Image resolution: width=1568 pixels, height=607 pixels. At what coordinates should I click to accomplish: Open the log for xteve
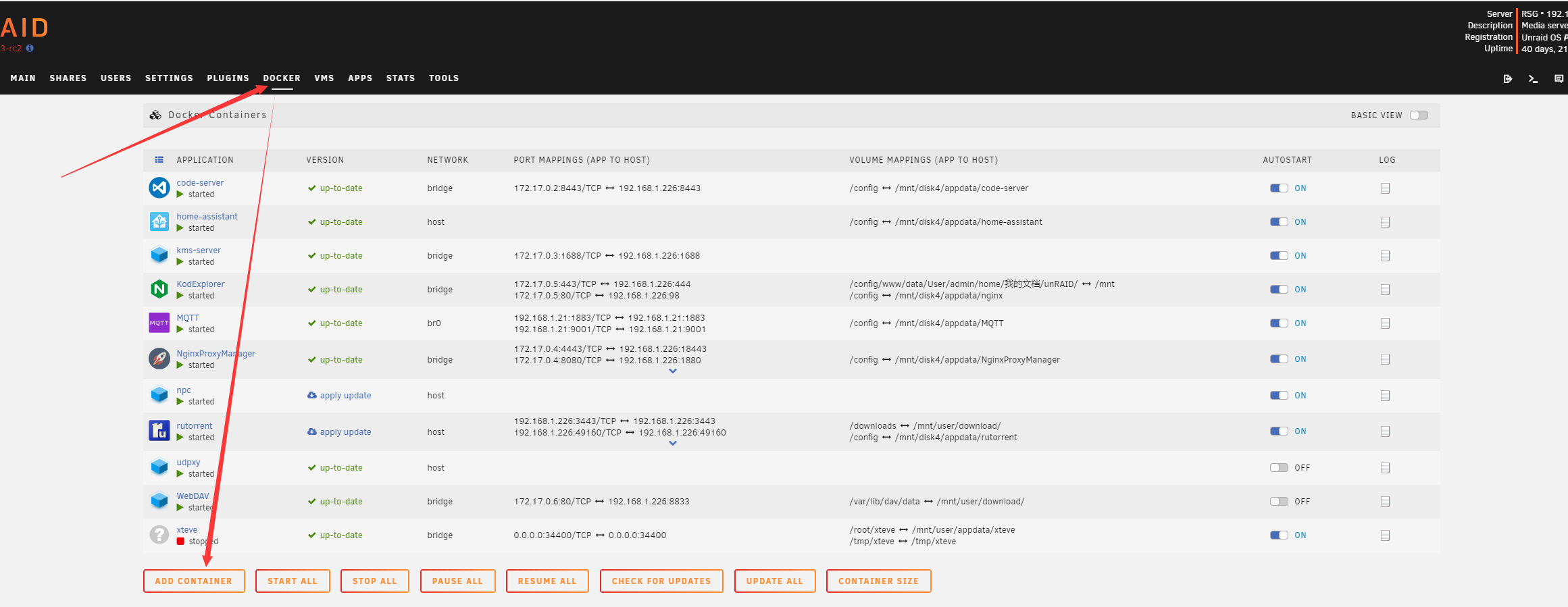[1385, 535]
